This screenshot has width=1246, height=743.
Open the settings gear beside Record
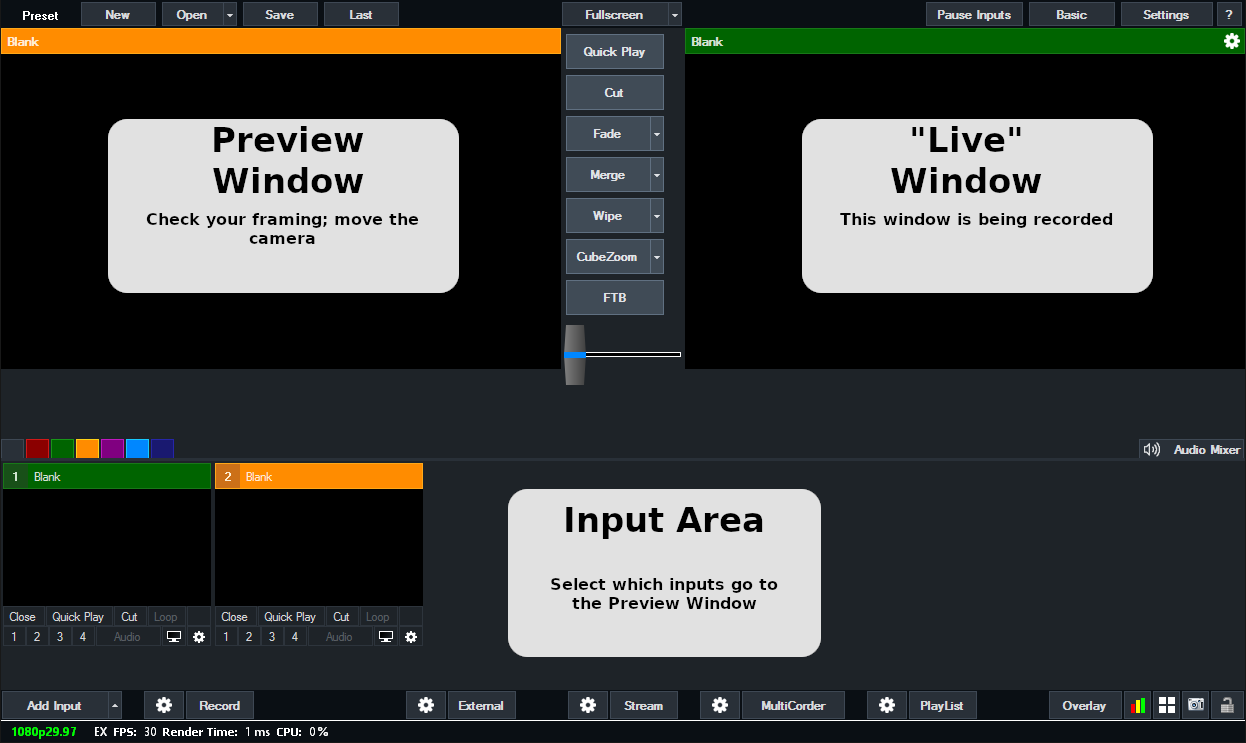click(x=164, y=705)
